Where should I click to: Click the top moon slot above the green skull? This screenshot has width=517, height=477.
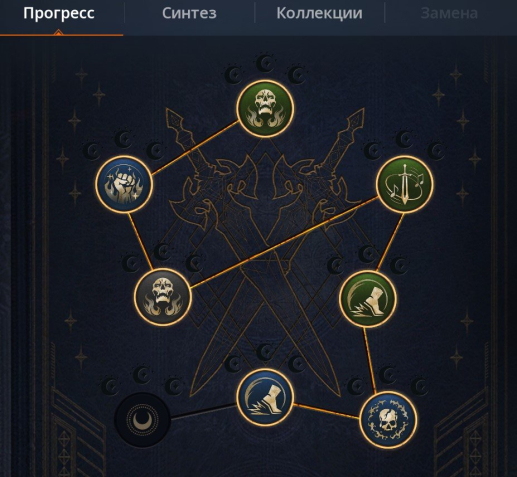[x=265, y=63]
